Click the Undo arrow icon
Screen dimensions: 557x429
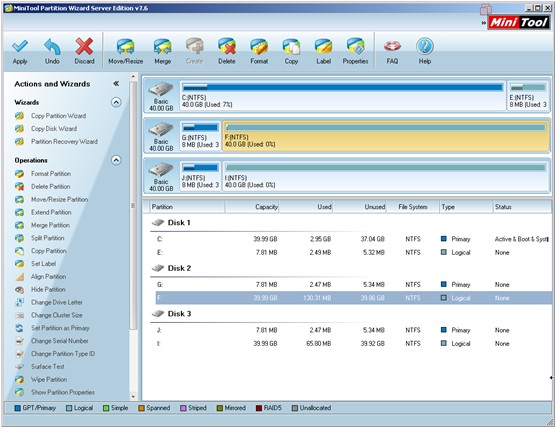point(52,46)
